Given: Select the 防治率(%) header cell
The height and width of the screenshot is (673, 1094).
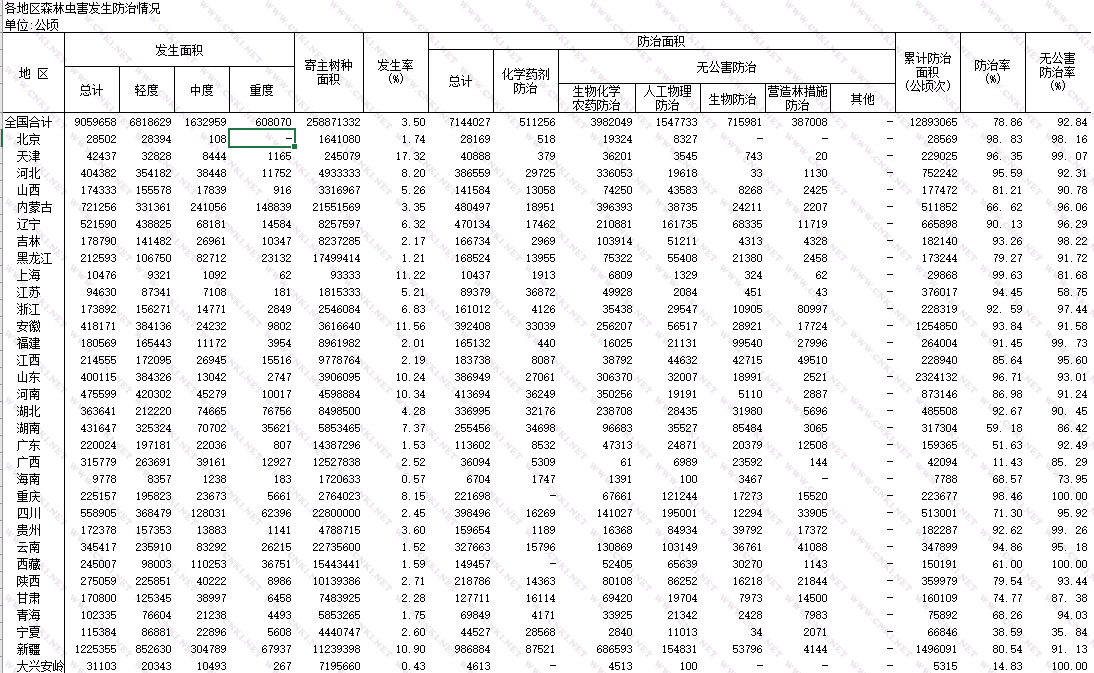Looking at the screenshot, I should tap(993, 73).
